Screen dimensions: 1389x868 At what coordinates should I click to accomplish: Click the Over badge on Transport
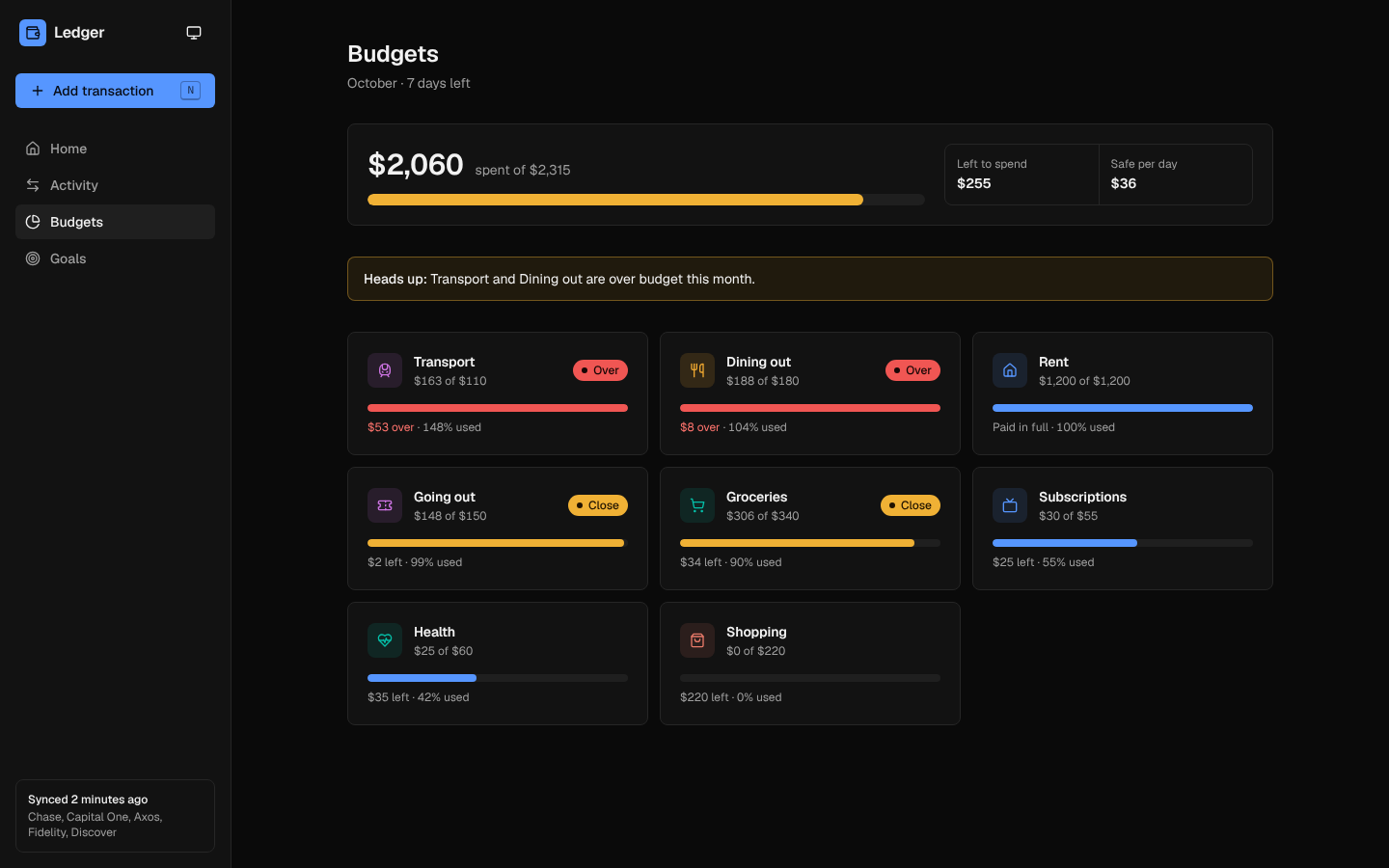click(x=600, y=370)
